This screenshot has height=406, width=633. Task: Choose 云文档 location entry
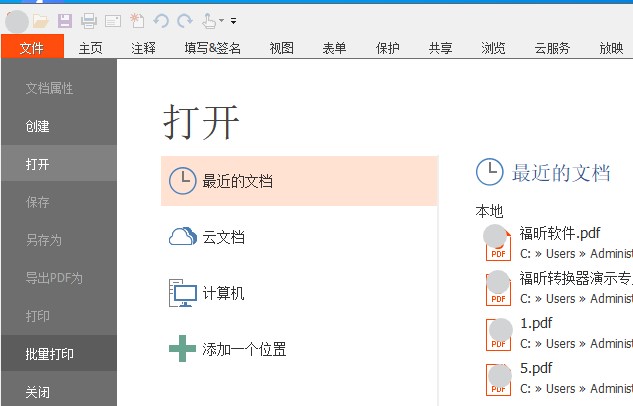click(x=300, y=237)
